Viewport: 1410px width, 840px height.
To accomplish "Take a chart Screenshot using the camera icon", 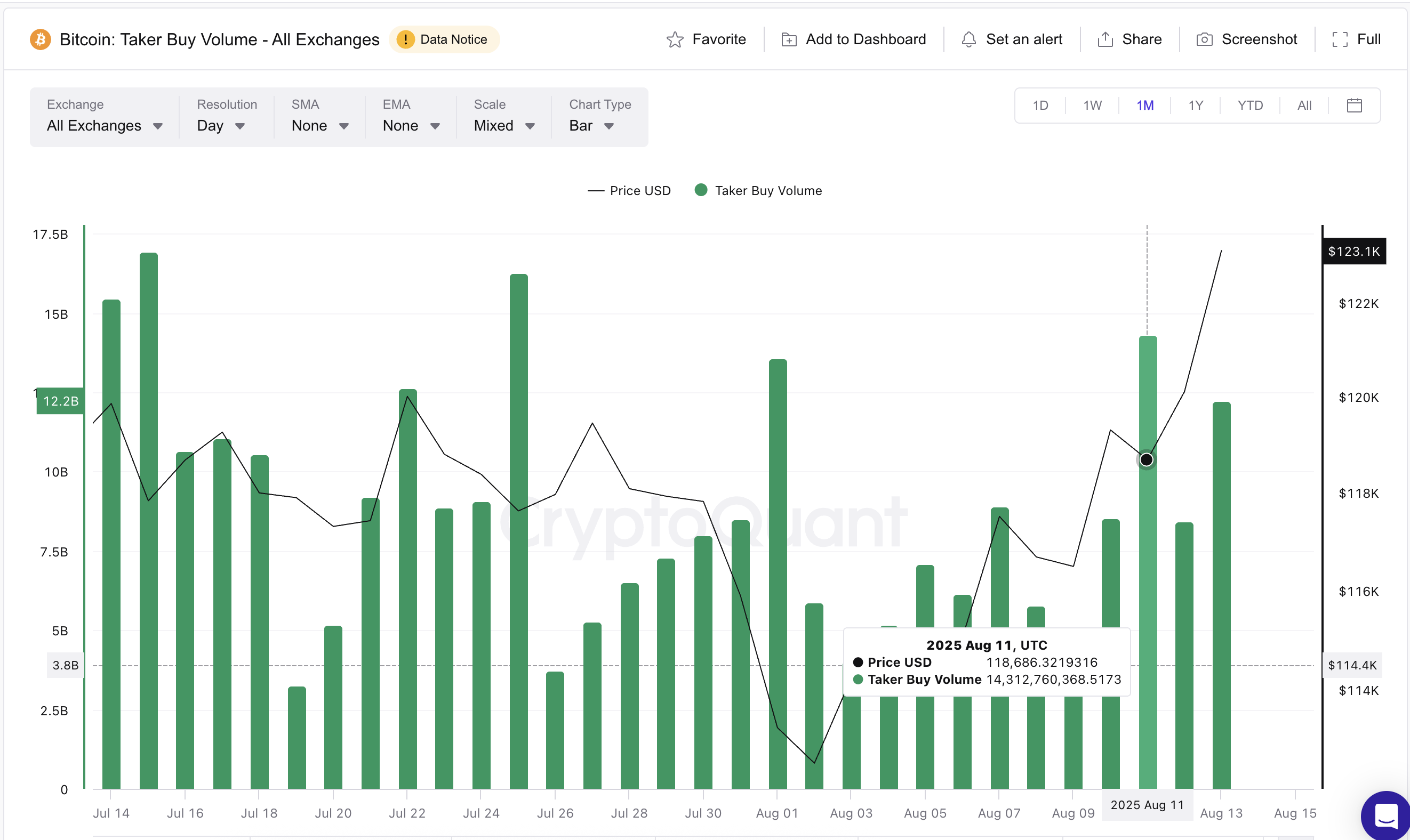I will [x=1204, y=39].
